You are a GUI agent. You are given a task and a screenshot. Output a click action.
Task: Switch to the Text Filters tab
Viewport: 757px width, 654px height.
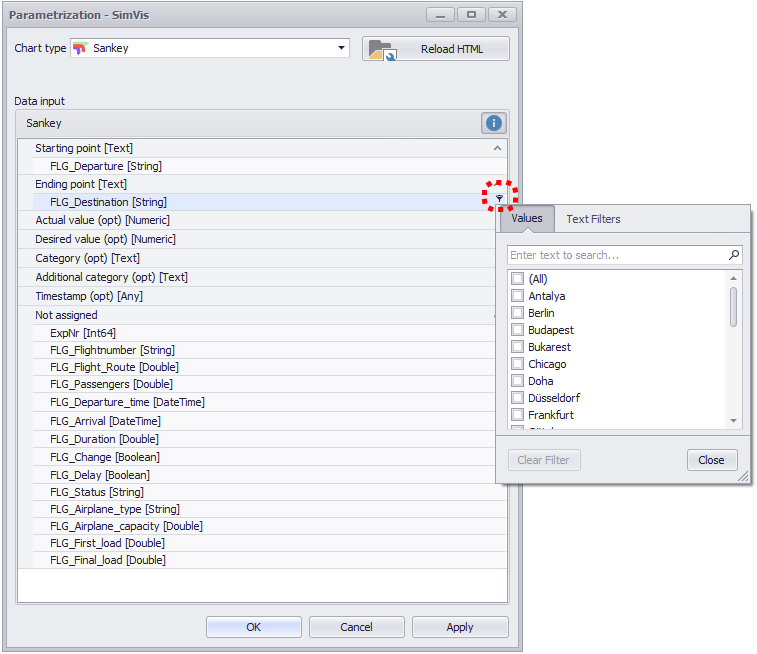593,219
